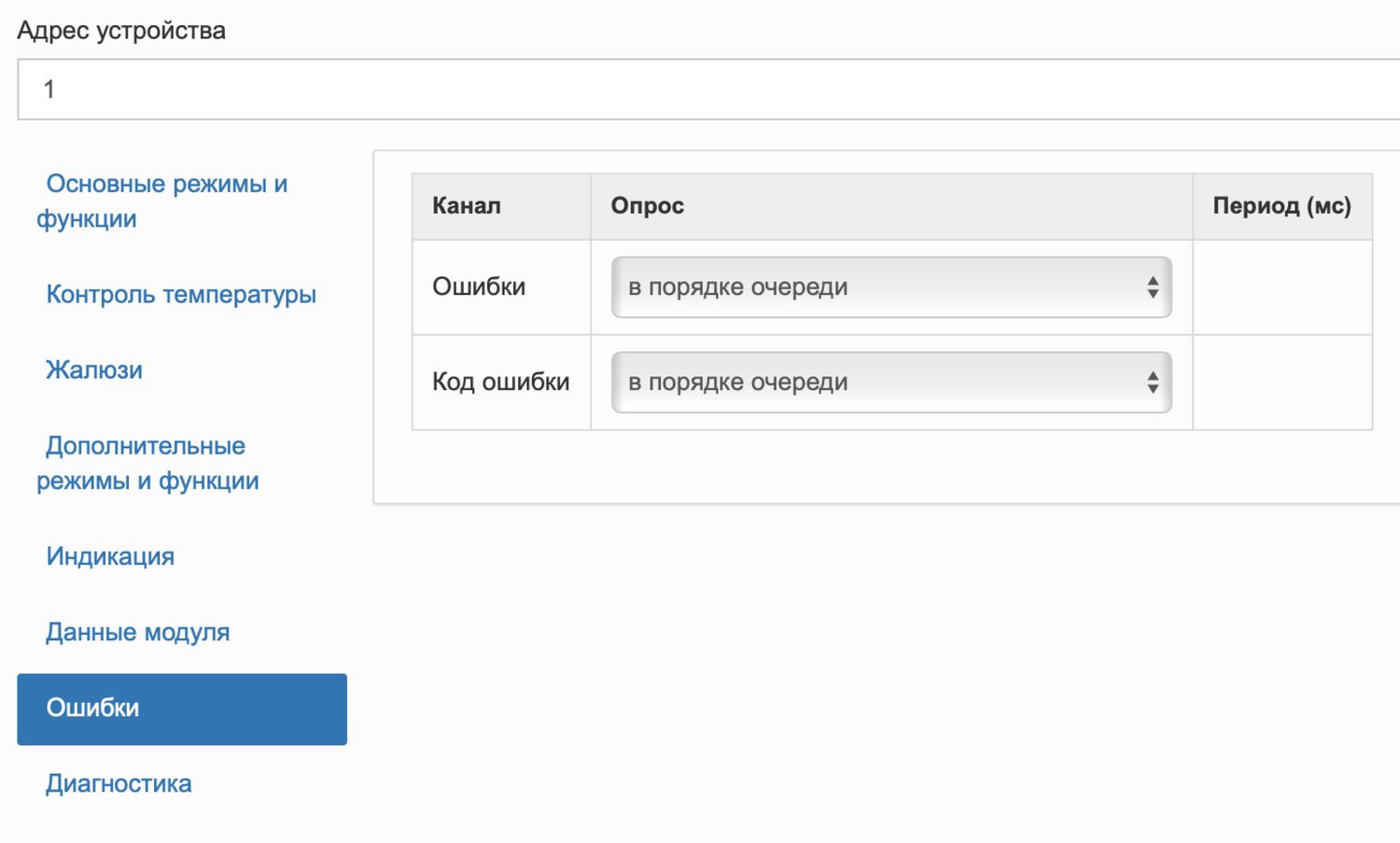Viewport: 1400px width, 843px height.
Task: Select the Жалюзи sidebar tab
Action: pyautogui.click(x=94, y=370)
